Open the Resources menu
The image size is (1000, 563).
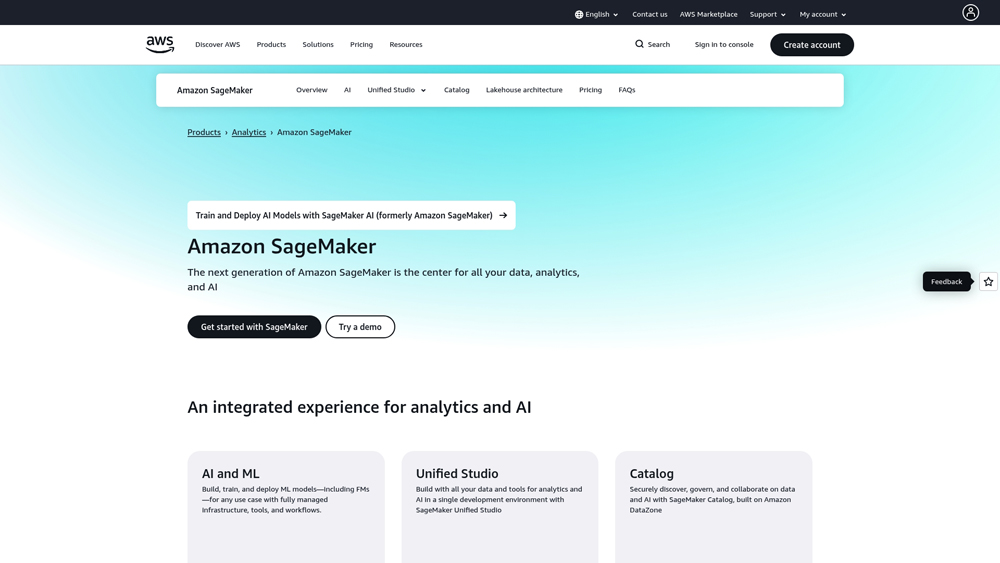pos(406,45)
